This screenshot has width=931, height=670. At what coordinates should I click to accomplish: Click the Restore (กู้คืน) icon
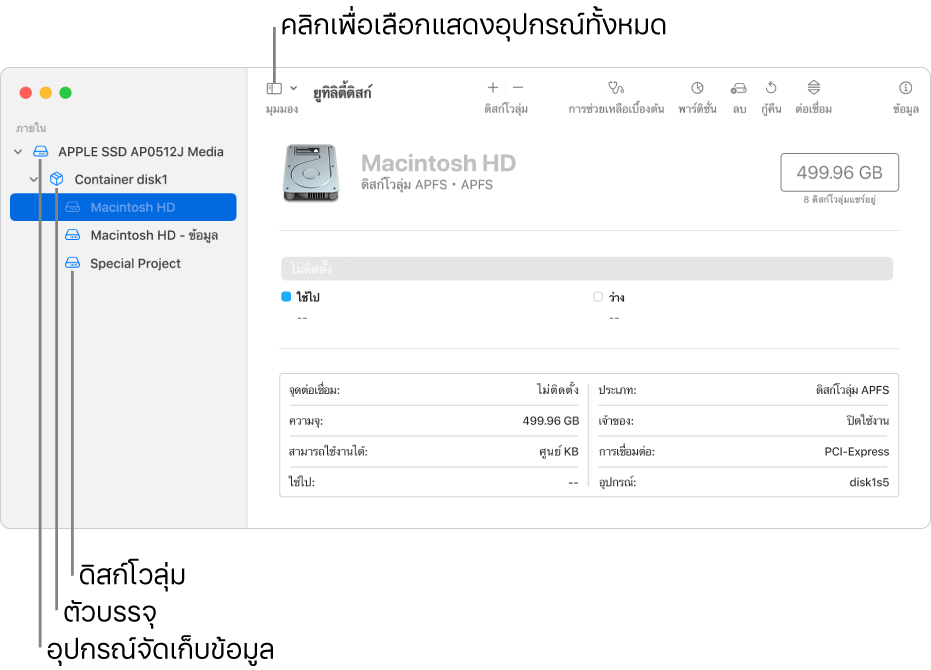click(x=771, y=88)
